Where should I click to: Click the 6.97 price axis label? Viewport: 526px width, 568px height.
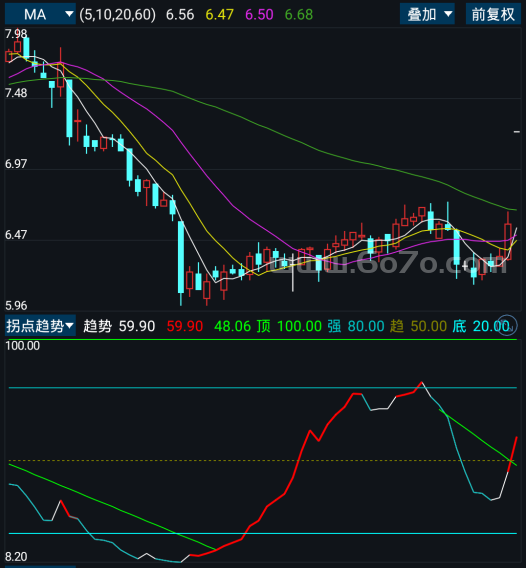pyautogui.click(x=16, y=164)
